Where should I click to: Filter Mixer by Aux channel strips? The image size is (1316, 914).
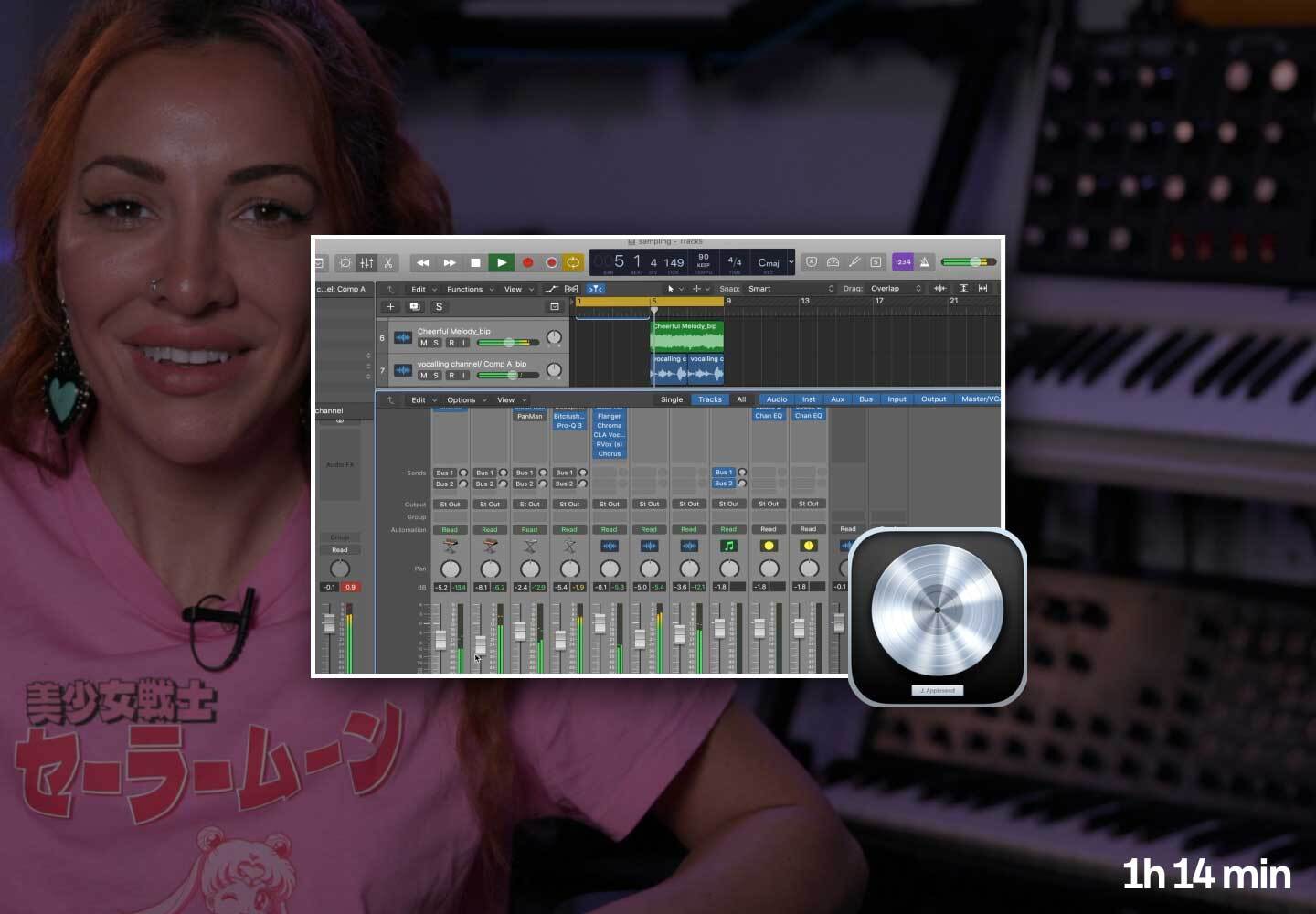coord(837,399)
